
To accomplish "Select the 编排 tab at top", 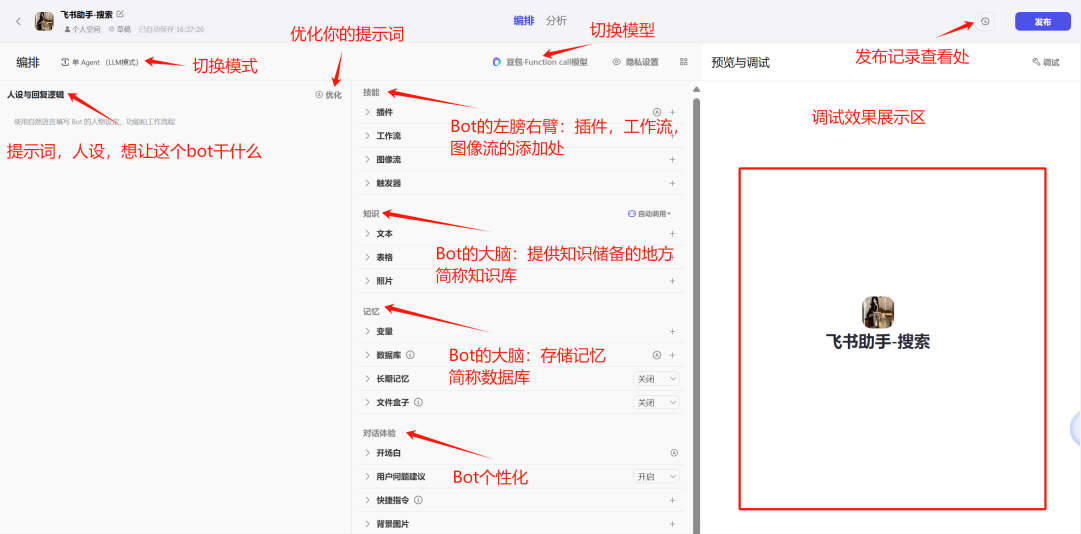I will tap(523, 21).
